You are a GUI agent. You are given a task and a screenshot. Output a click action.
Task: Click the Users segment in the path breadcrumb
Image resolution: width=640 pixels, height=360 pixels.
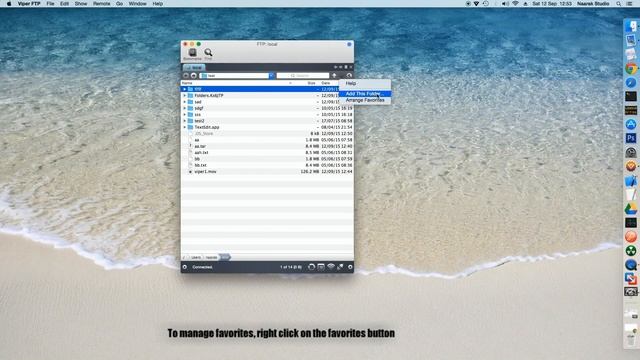(x=196, y=258)
